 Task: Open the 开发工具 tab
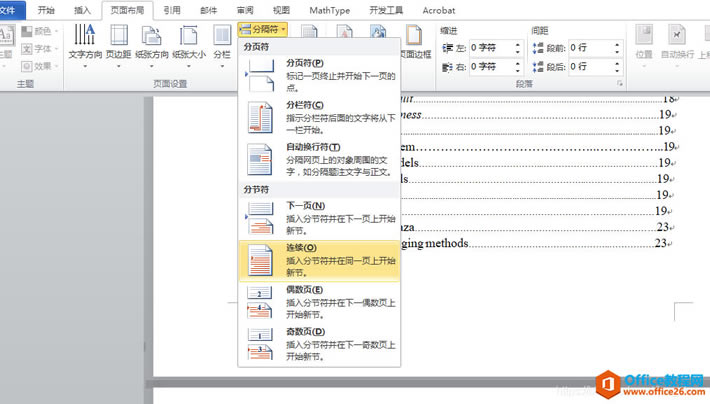(x=386, y=10)
